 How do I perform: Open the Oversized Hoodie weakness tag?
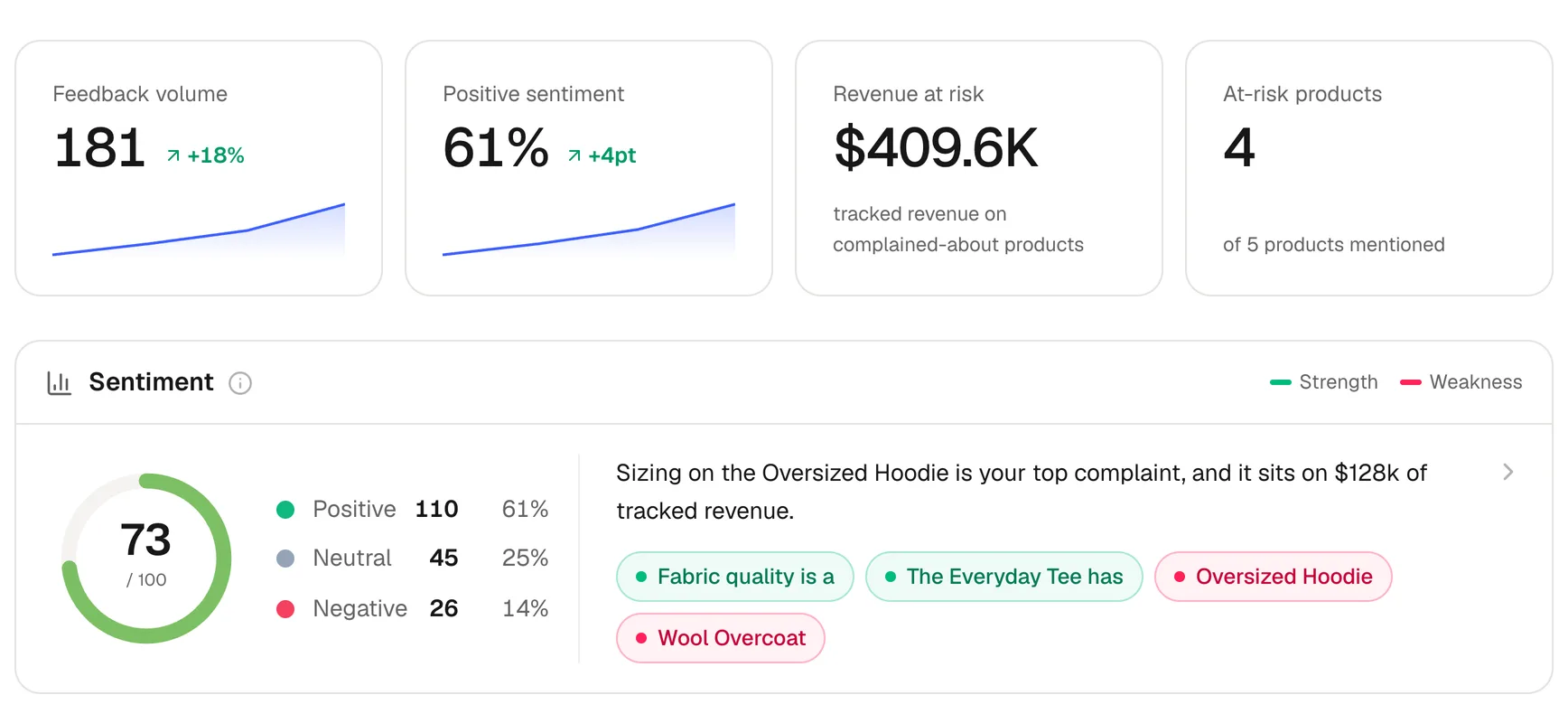click(x=1274, y=577)
